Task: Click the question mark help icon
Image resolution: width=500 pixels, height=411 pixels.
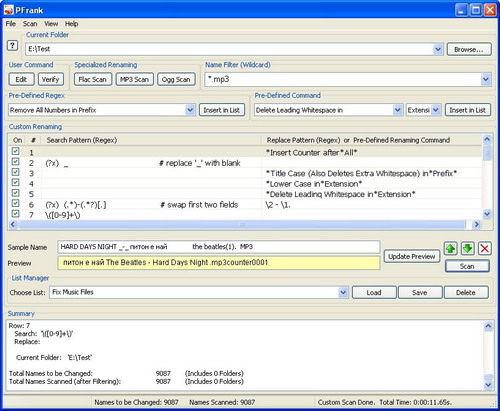Action: 12,45
